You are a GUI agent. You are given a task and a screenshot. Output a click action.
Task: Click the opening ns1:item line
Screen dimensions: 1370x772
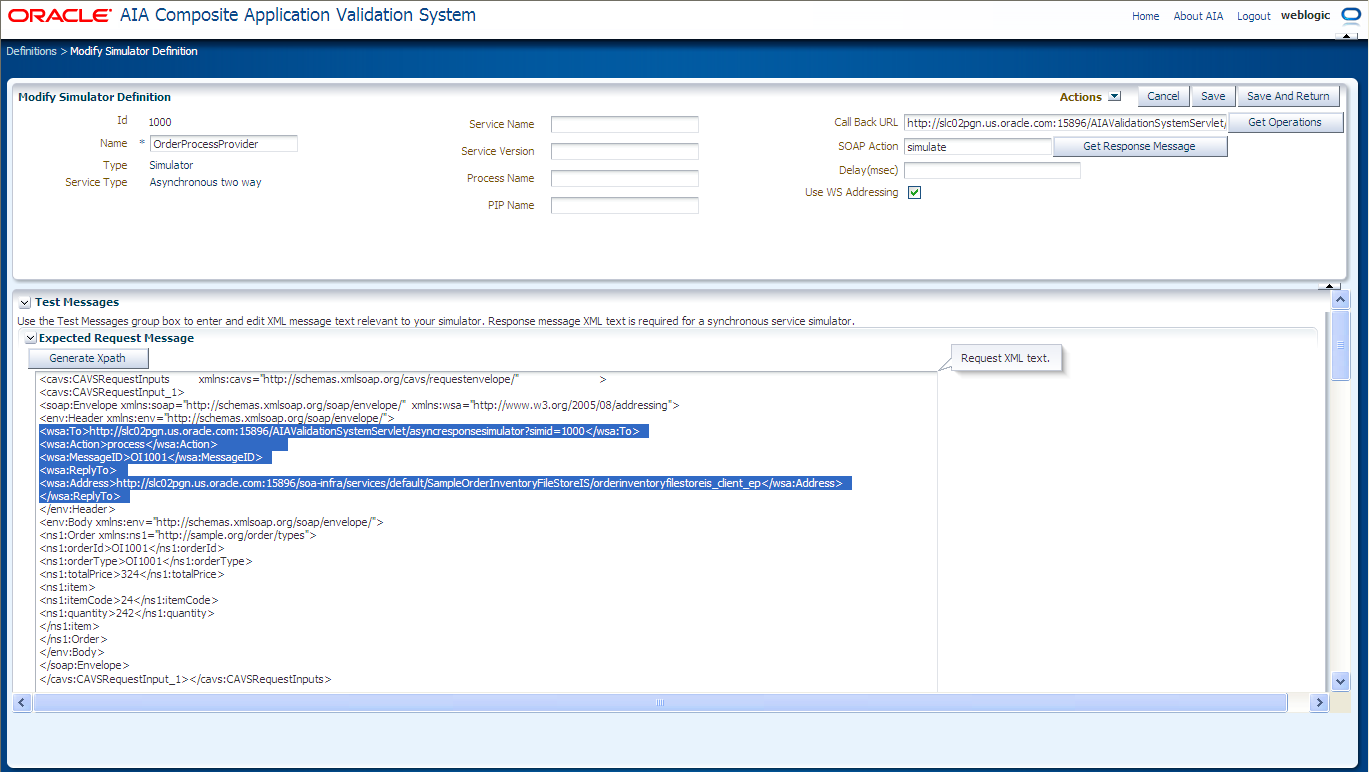pos(67,587)
